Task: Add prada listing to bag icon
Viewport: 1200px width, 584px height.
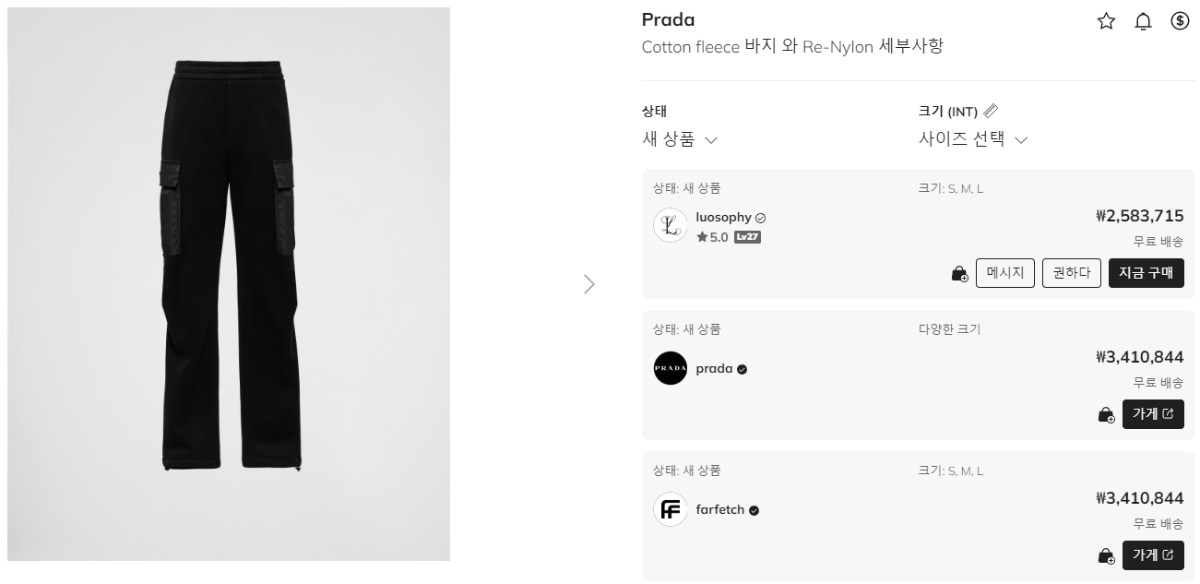Action: click(1106, 414)
